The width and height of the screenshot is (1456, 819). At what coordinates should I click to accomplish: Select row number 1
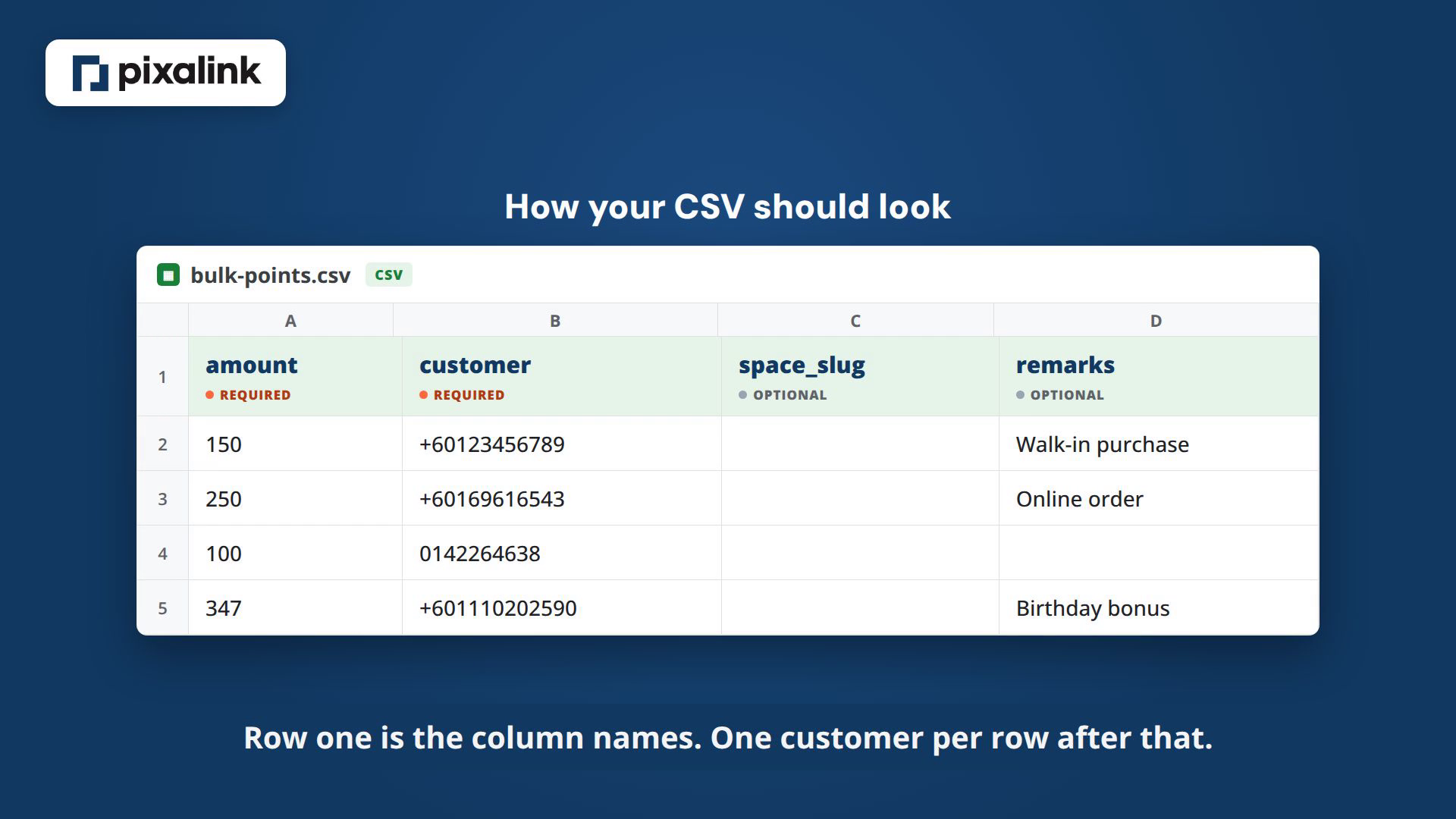(x=162, y=377)
